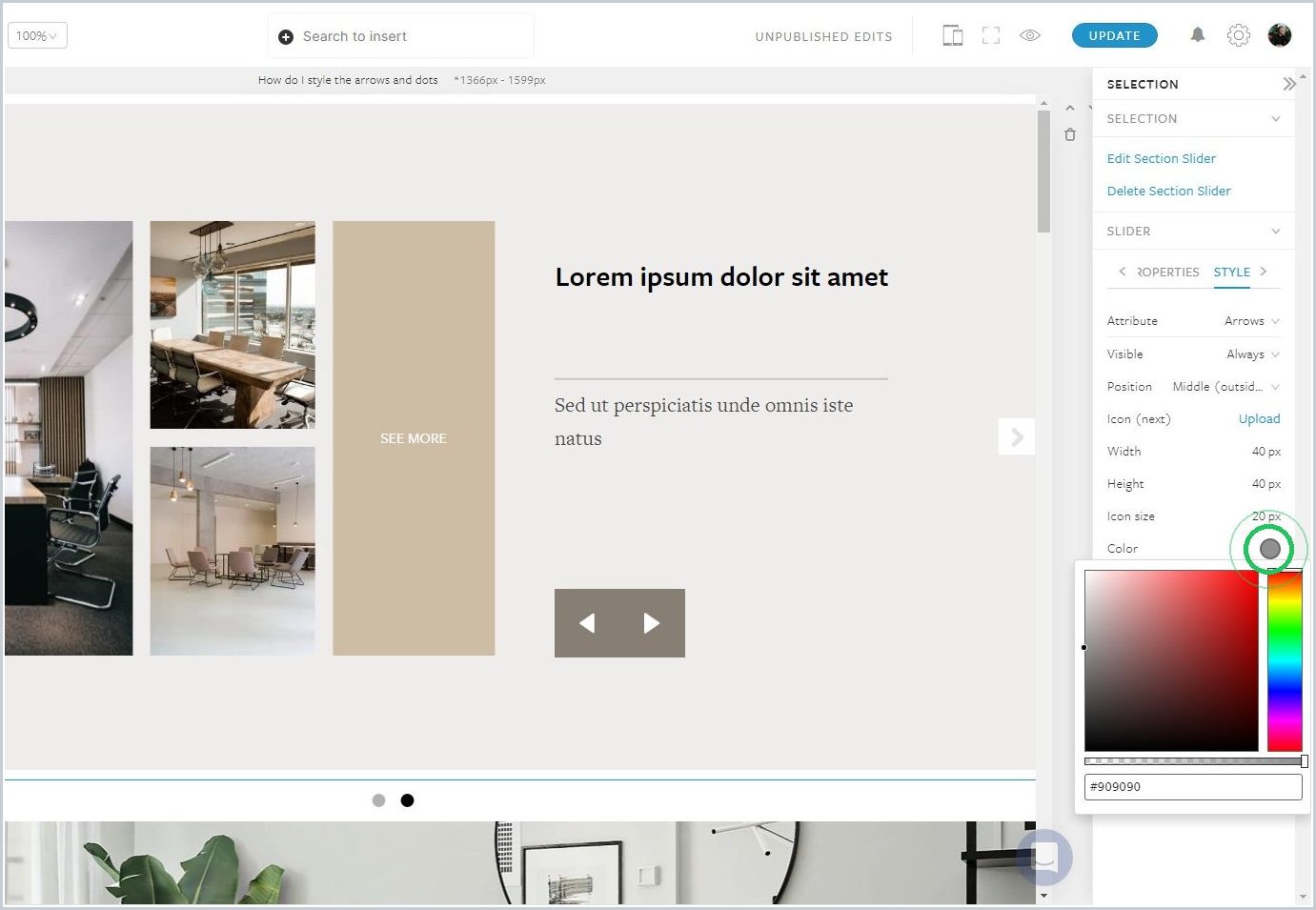This screenshot has height=910, width=1316.
Task: Click the up chevron above the trash icon
Action: pyautogui.click(x=1070, y=109)
